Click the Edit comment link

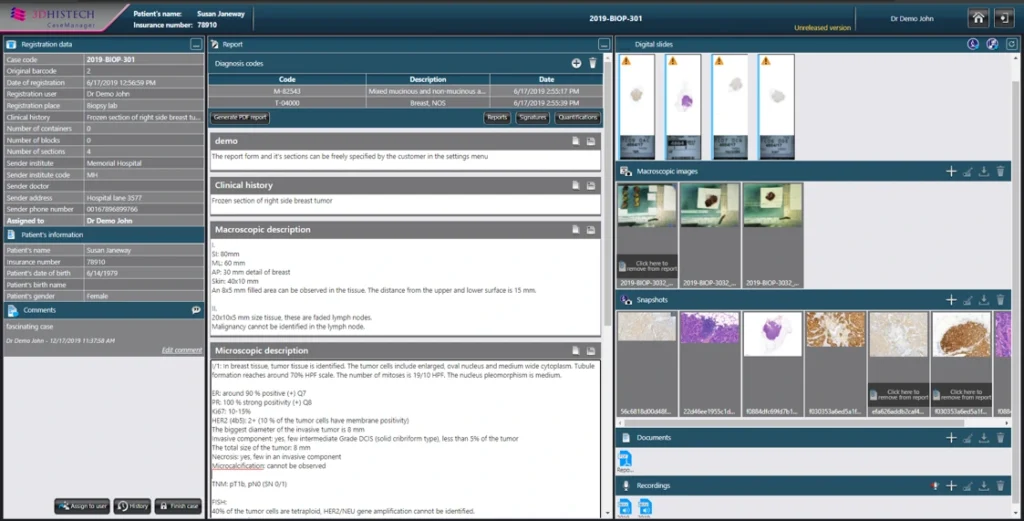(182, 350)
